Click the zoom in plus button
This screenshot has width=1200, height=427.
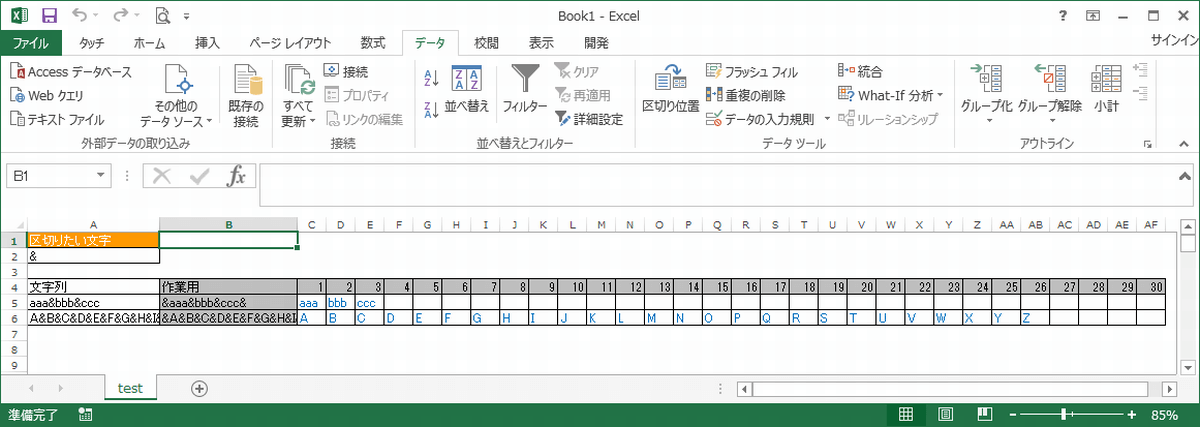(x=1131, y=414)
